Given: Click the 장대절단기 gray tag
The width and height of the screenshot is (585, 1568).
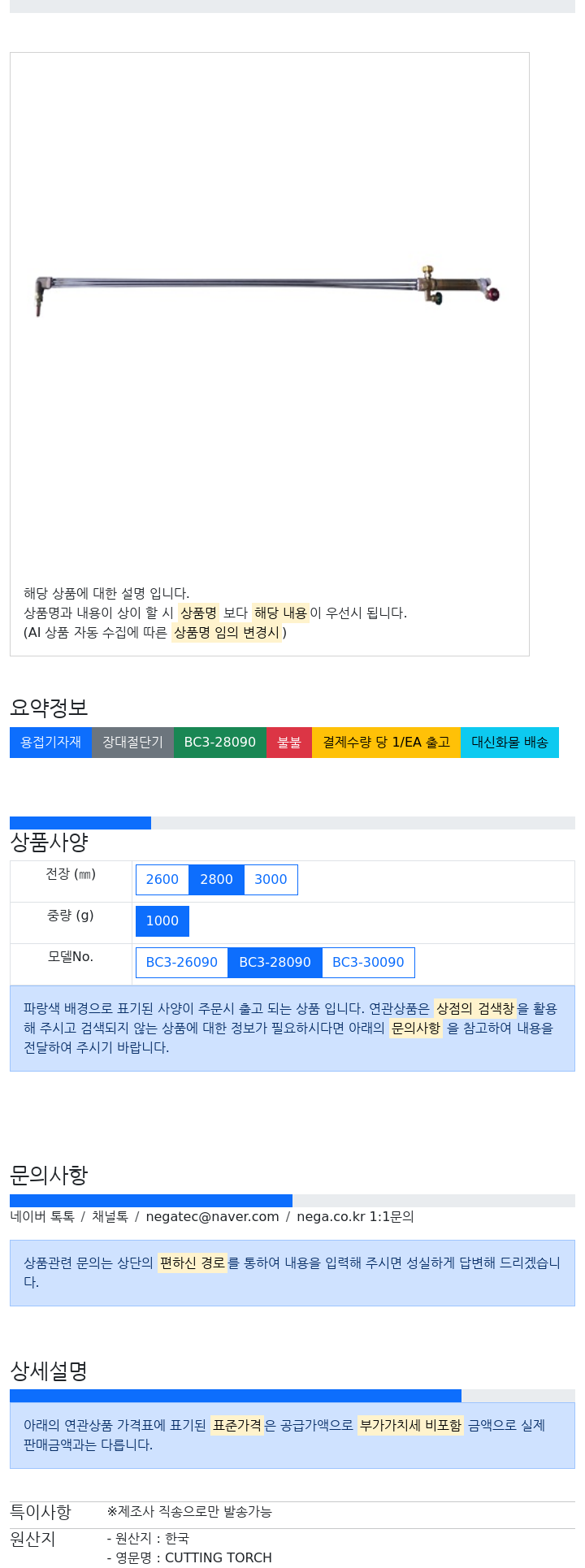Looking at the screenshot, I should pos(132,743).
